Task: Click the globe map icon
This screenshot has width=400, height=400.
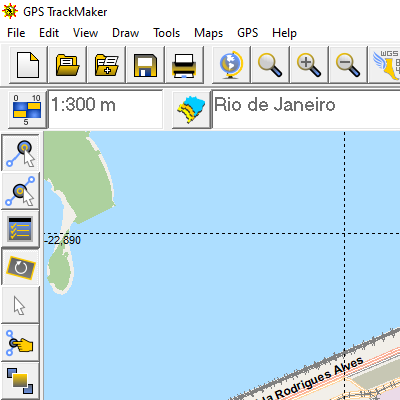Action: tap(231, 65)
